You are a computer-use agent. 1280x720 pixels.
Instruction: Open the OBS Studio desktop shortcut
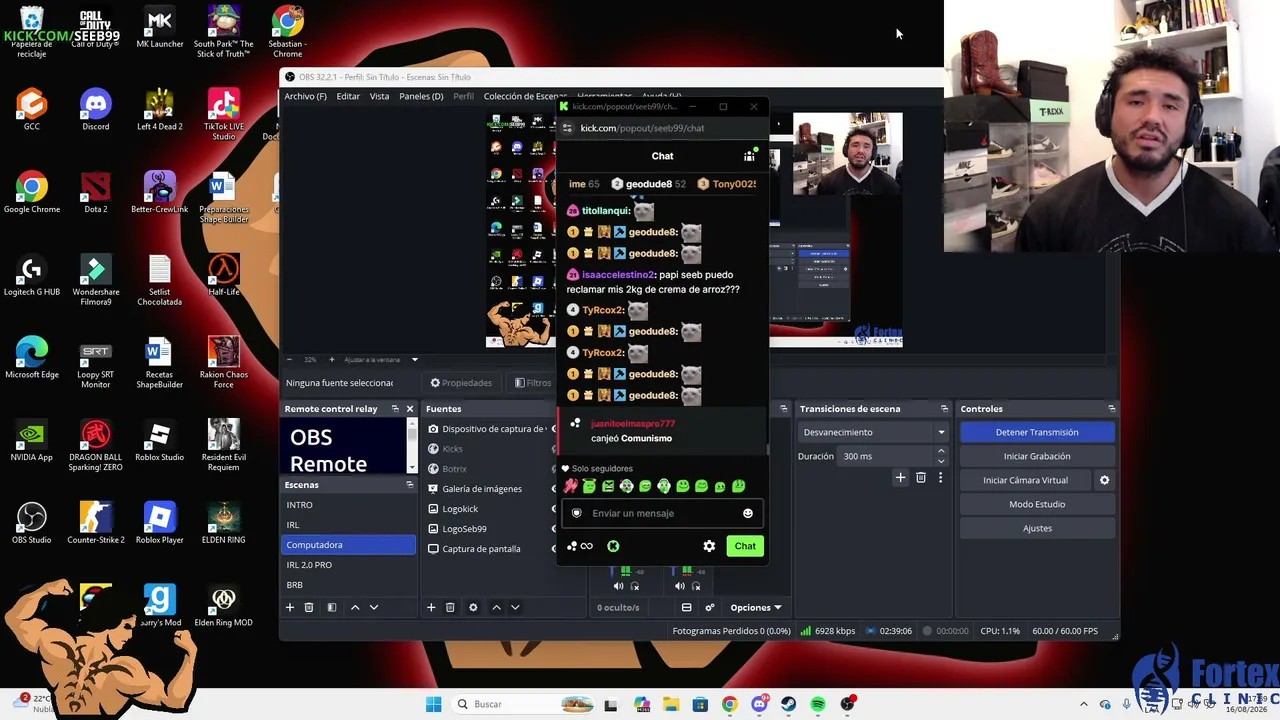[x=32, y=523]
